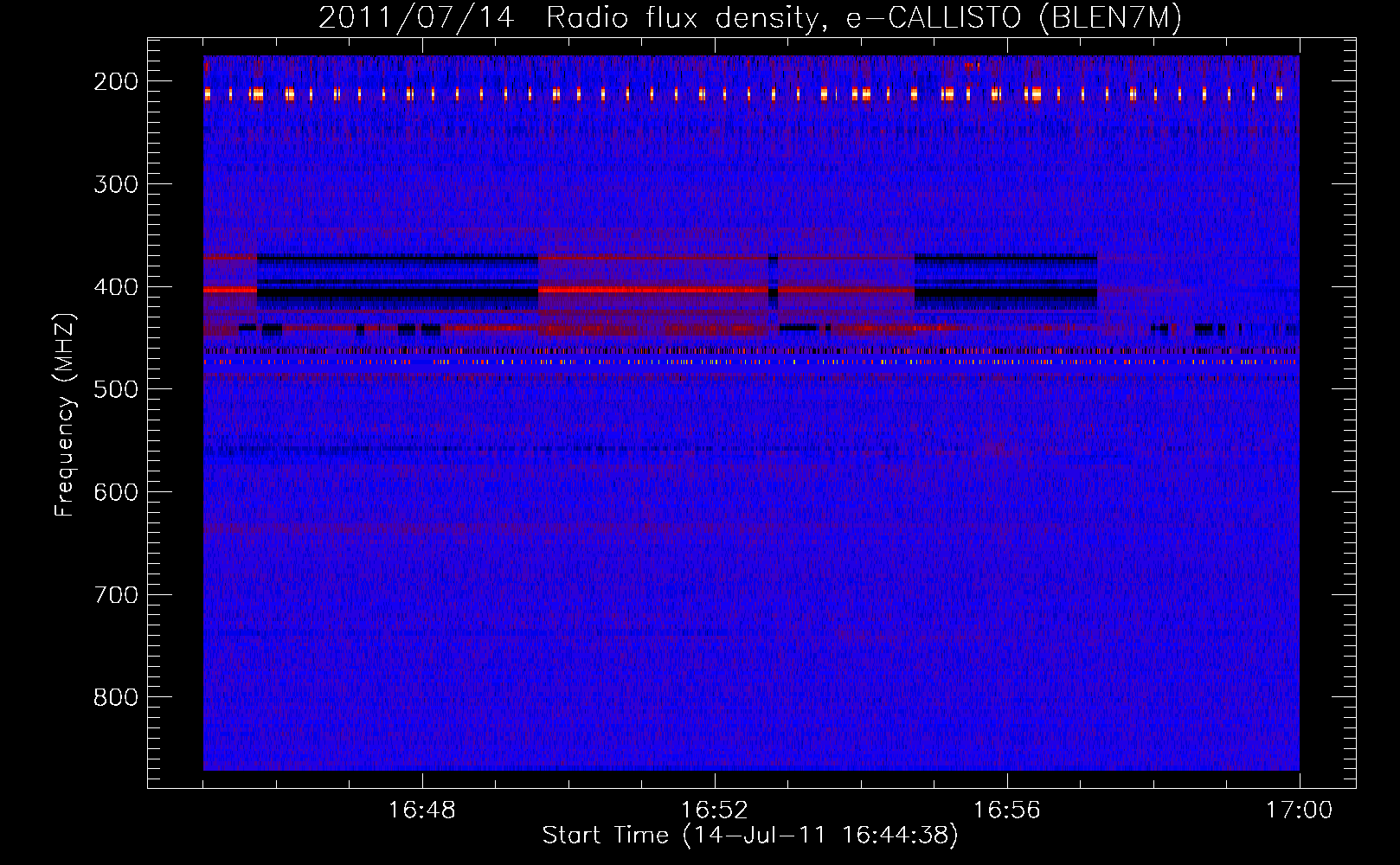Click the x-axis label "Start Time (14-Jul-11 16:44:38)"
Viewport: 1400px width, 865px height.
pyautogui.click(x=750, y=836)
